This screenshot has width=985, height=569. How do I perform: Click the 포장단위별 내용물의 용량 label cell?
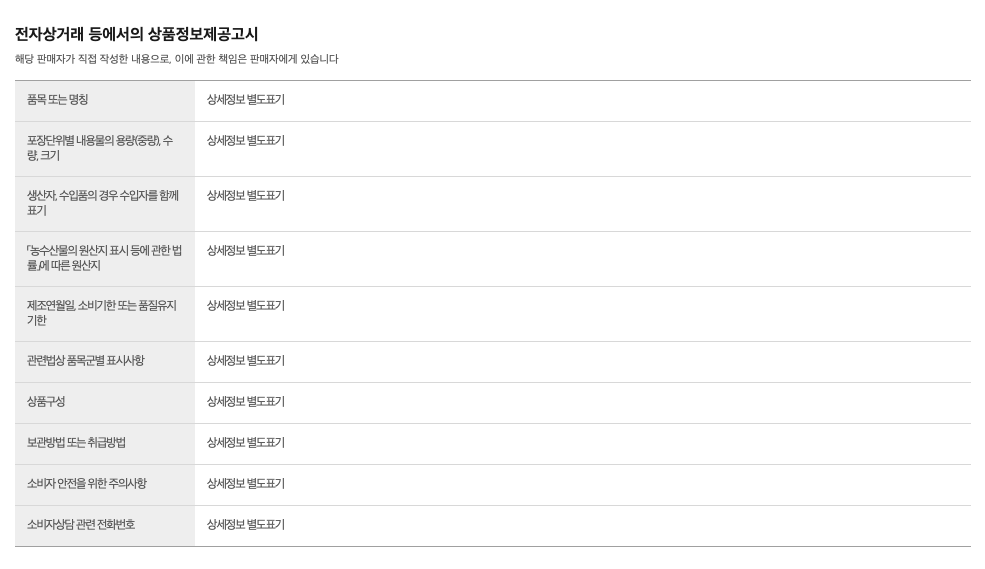click(100, 148)
